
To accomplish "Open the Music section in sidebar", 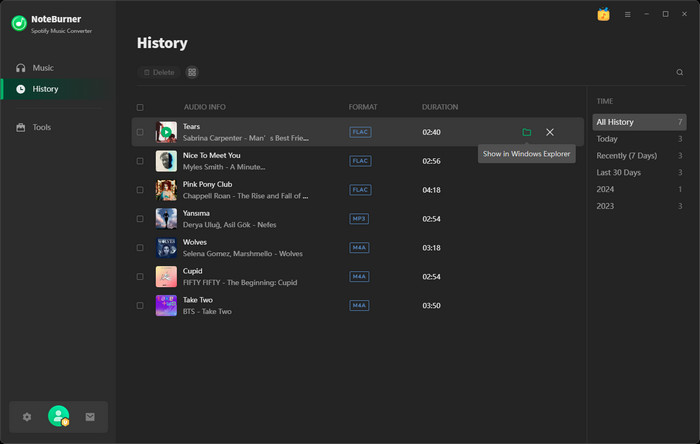I will (43, 68).
